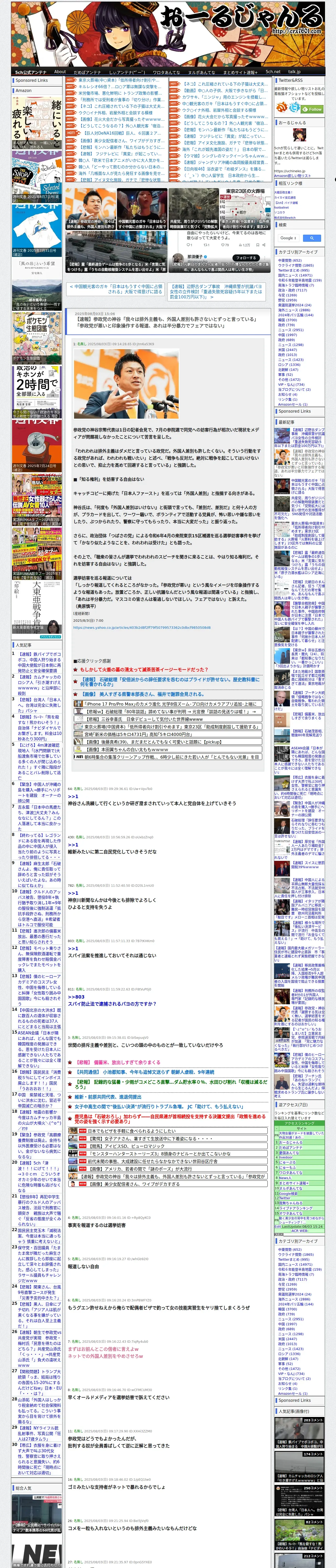Viewport: 336px width, 1568px height.
Task: Open the About nav item
Action: tap(60, 71)
